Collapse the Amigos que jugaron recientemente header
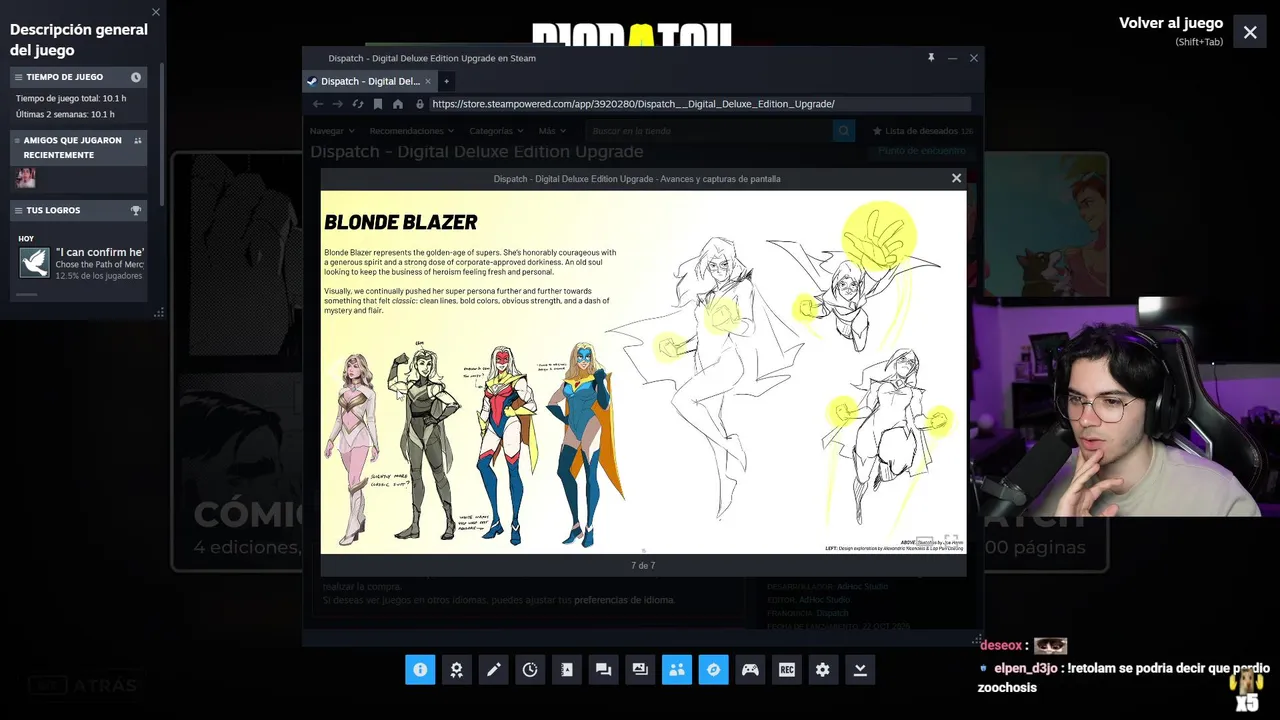This screenshot has width=1280, height=720. [x=78, y=148]
